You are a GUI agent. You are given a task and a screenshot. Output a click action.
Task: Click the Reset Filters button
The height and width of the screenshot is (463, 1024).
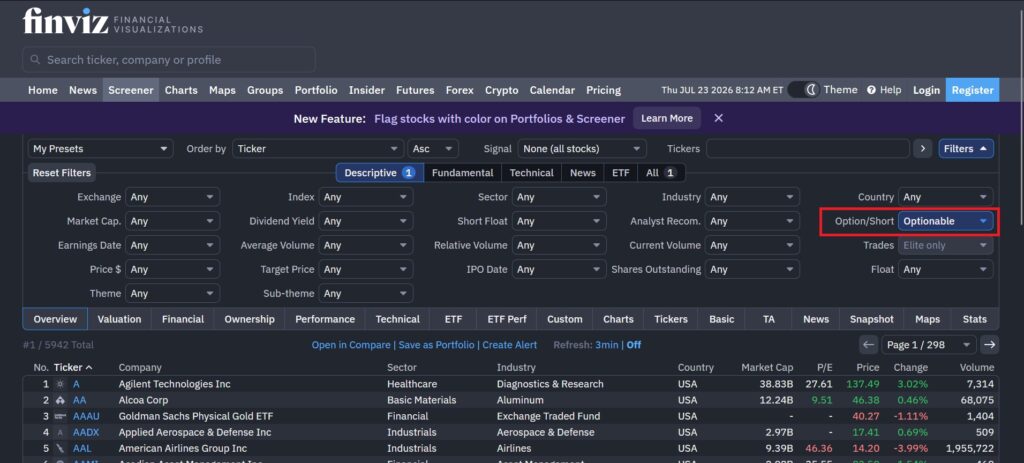coord(62,173)
